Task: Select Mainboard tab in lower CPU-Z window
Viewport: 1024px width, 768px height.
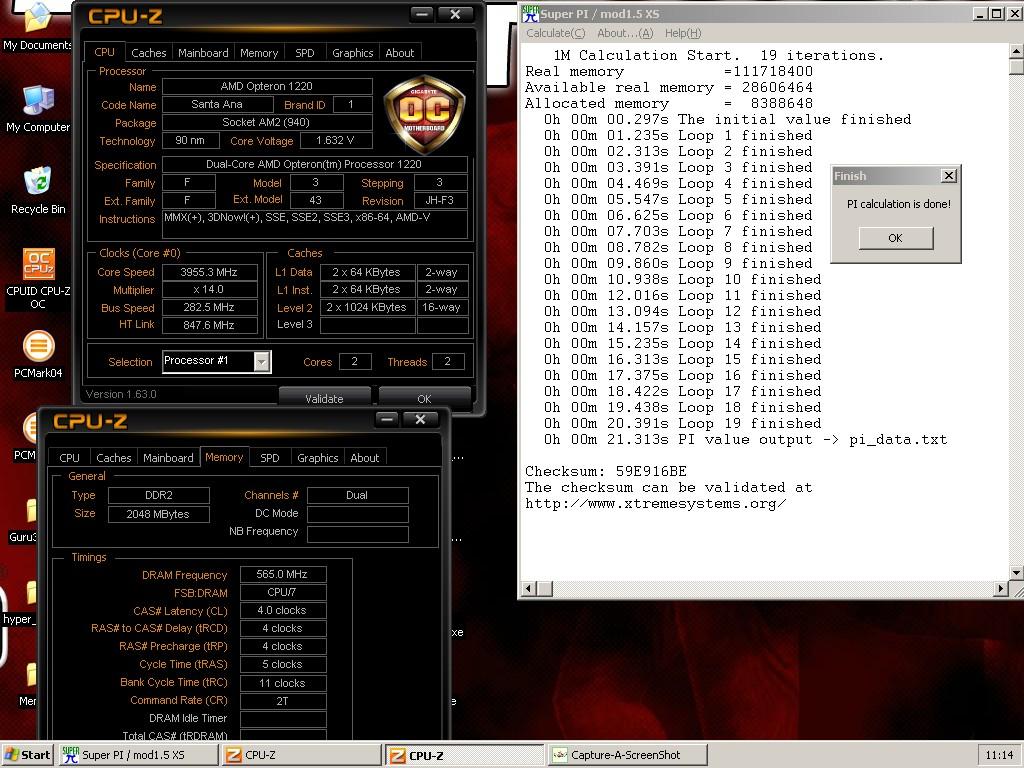Action: 168,458
